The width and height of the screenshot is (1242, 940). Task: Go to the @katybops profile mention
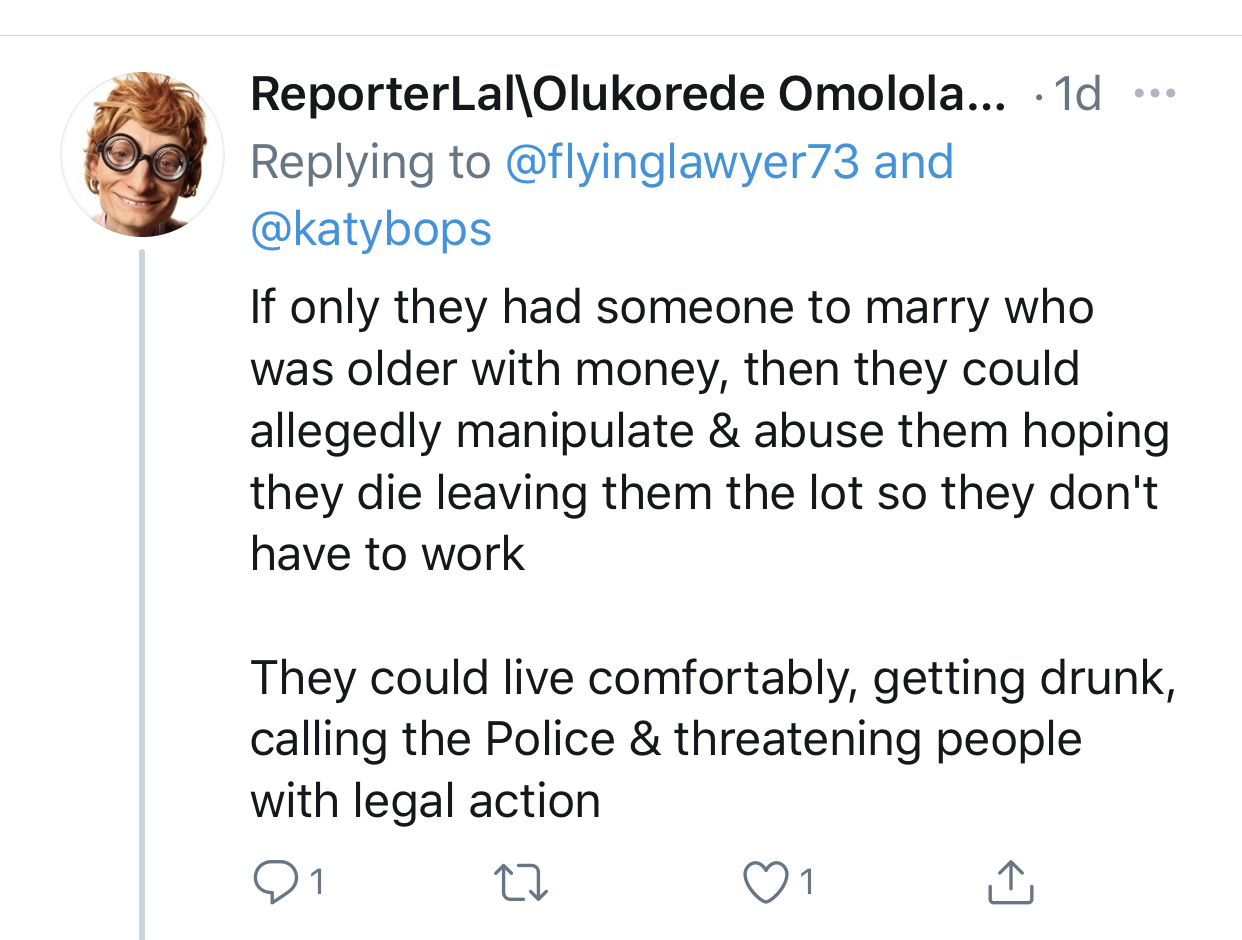(371, 229)
